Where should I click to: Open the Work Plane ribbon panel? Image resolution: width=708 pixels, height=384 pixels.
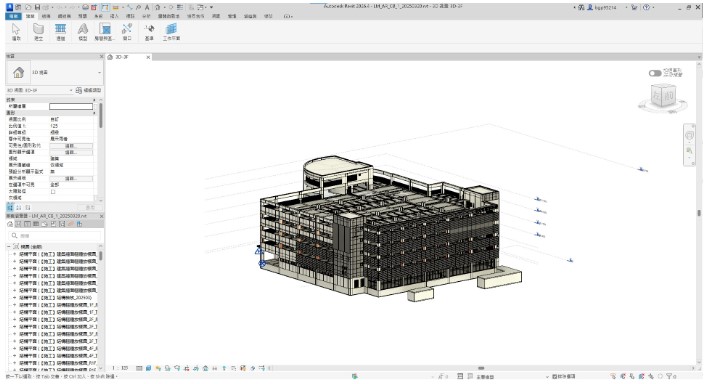171,32
